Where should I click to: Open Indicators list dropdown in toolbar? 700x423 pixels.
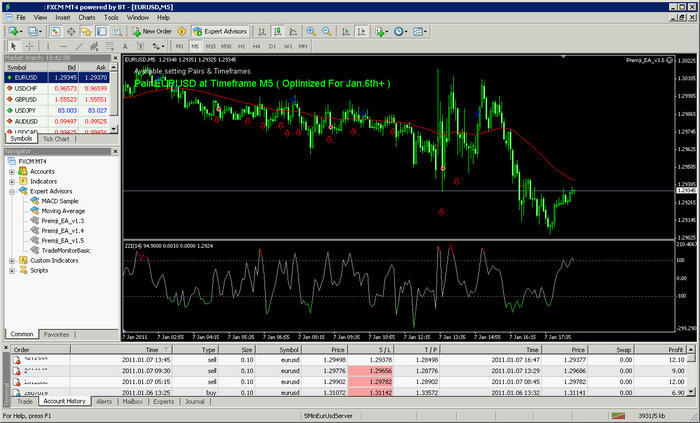381,31
